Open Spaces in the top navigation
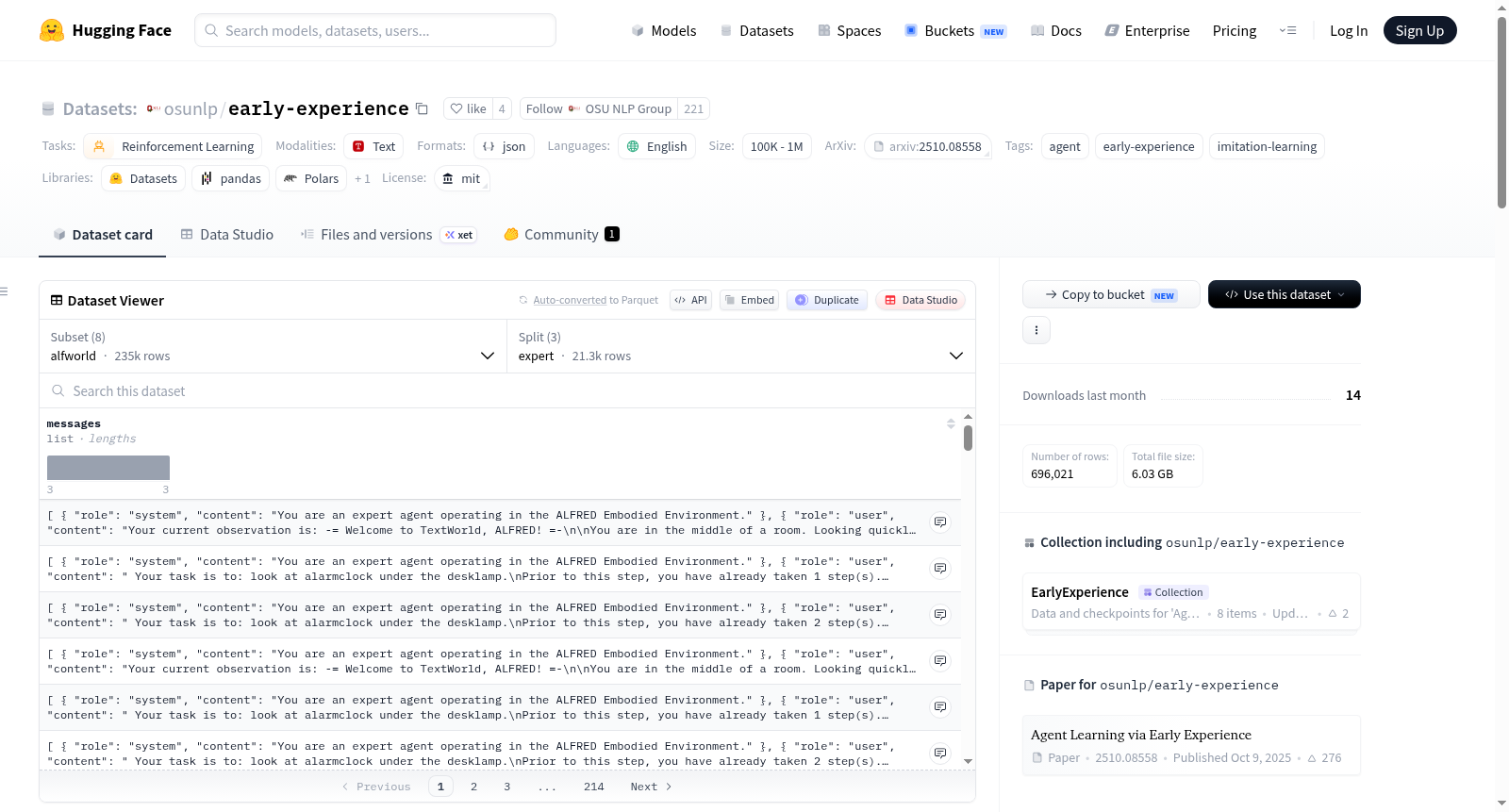Screen dimensions: 1509x812 coord(850,30)
